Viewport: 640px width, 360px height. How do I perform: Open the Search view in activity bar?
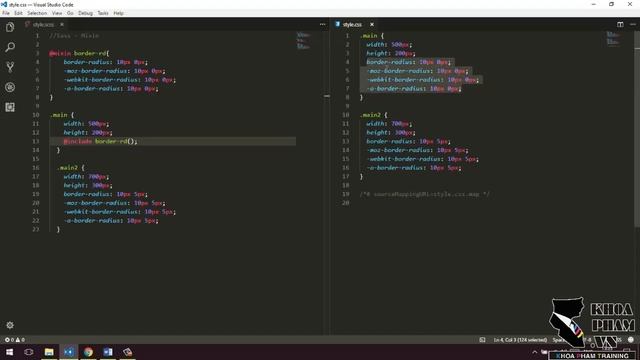coord(10,47)
